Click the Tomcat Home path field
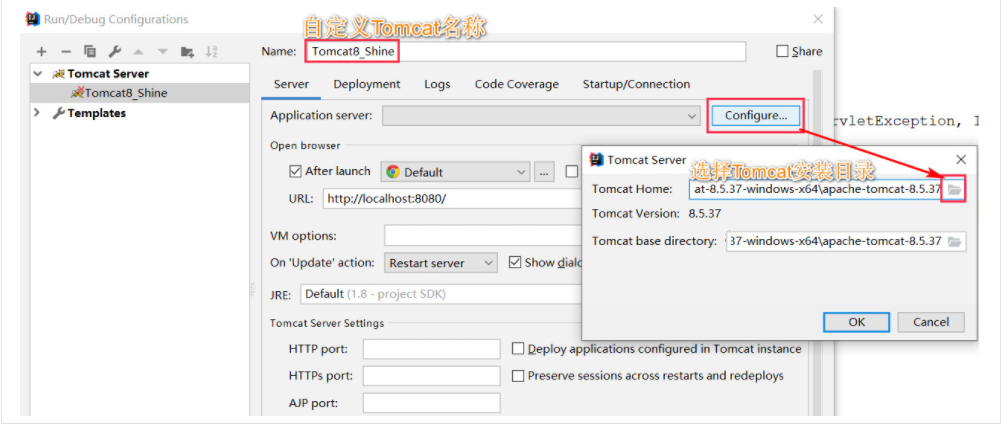Screen dimensions: 1001x428 click(x=816, y=190)
